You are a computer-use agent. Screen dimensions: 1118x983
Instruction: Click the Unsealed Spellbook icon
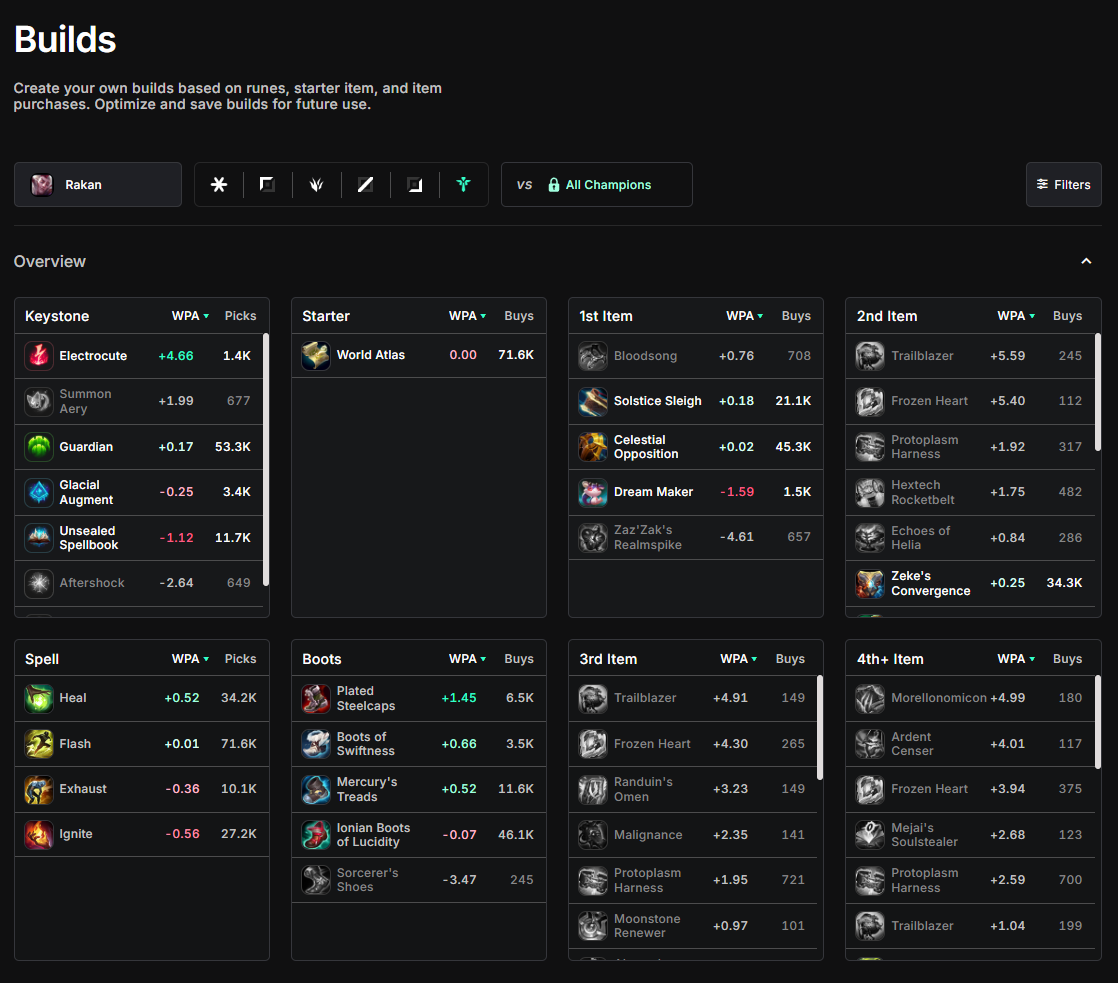pyautogui.click(x=39, y=537)
